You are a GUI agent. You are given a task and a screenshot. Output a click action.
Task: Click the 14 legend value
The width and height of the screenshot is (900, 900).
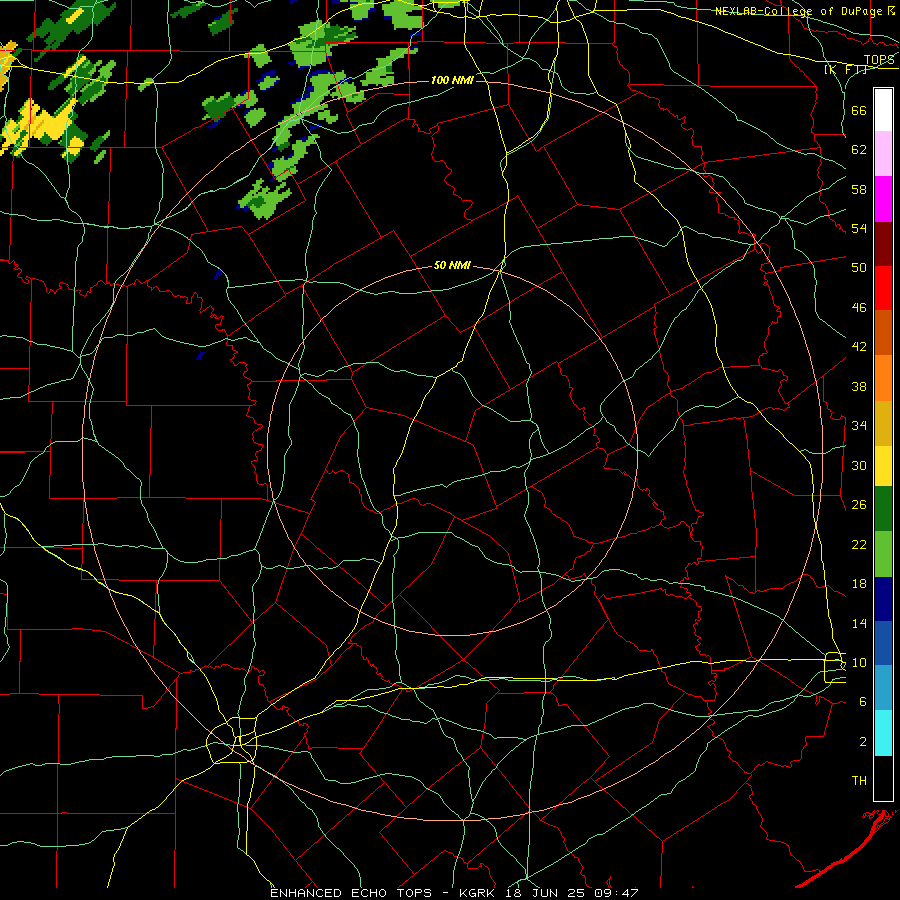859,623
